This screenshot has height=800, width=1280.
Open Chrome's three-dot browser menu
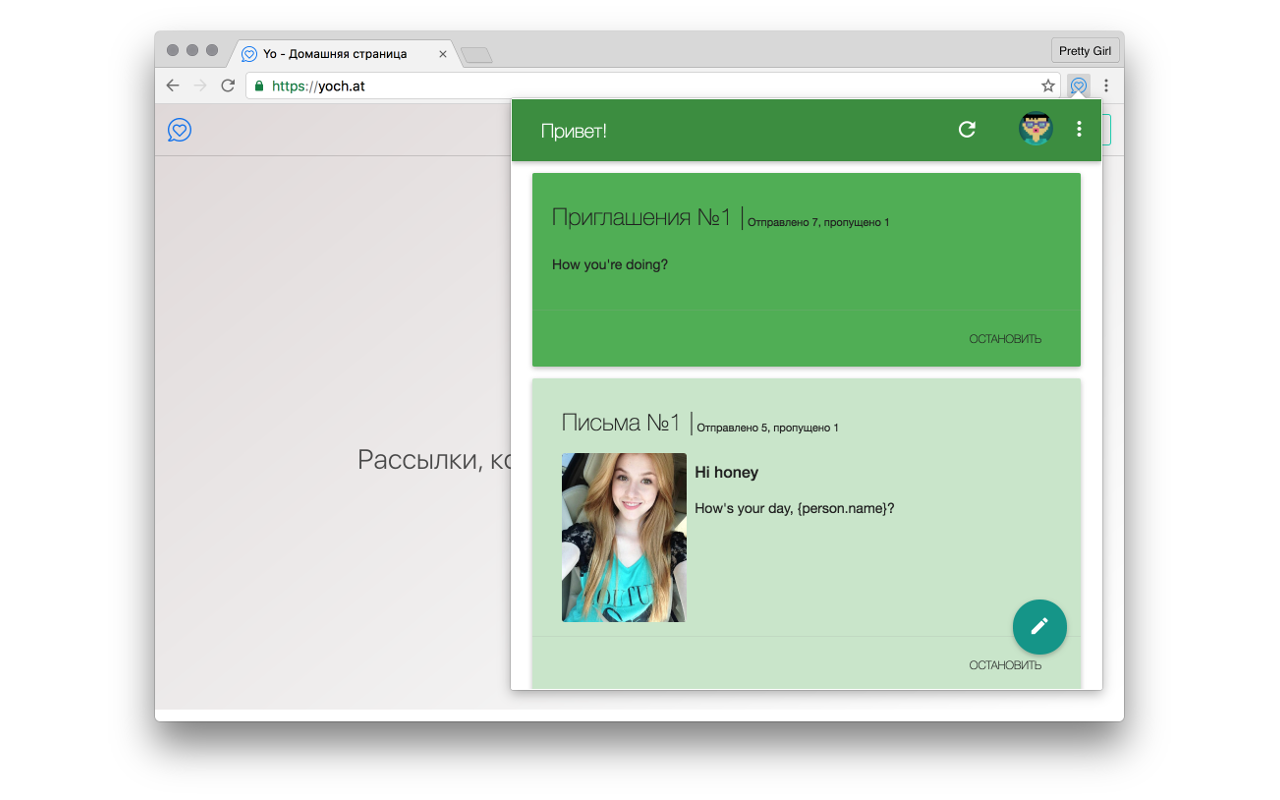(1105, 86)
